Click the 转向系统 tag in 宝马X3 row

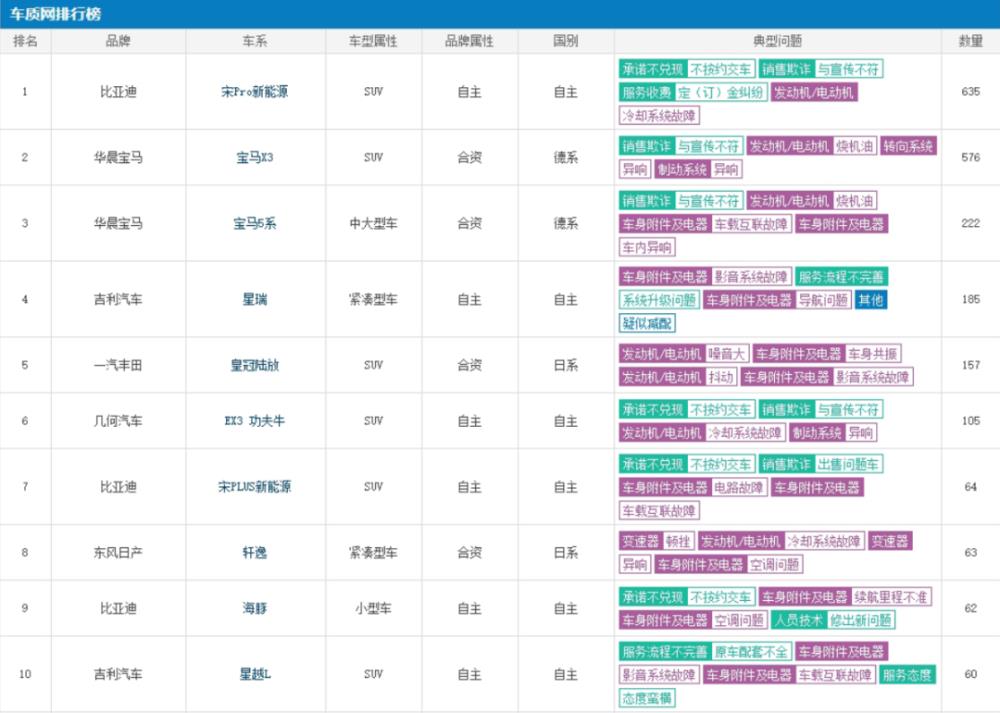(x=908, y=147)
